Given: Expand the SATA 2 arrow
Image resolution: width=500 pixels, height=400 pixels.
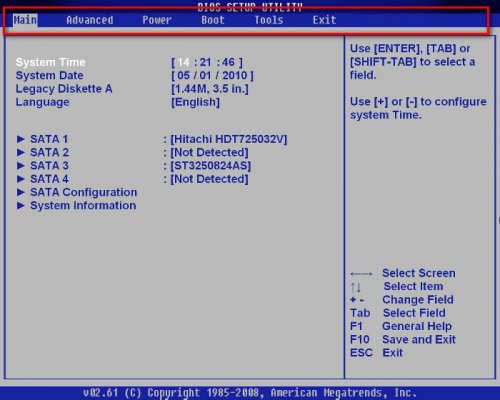Looking at the screenshot, I should click(21, 152).
